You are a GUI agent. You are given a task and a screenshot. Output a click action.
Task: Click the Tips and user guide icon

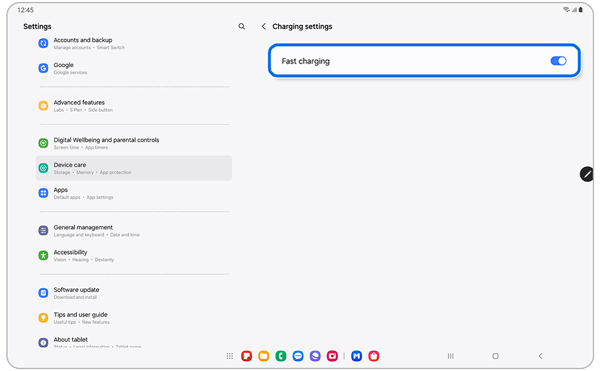(43, 317)
